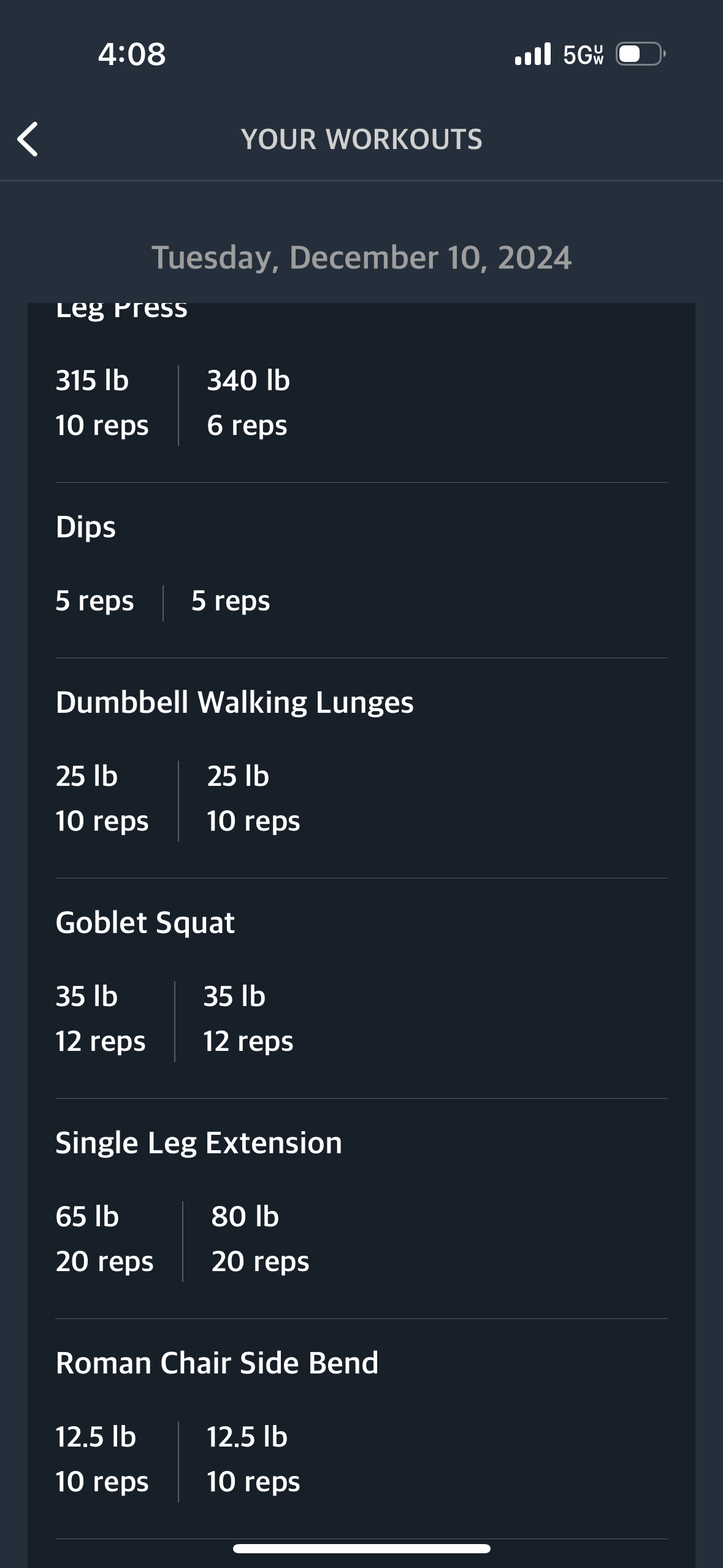Tap the 4:08 clock in status bar
The image size is (723, 1568).
click(132, 54)
